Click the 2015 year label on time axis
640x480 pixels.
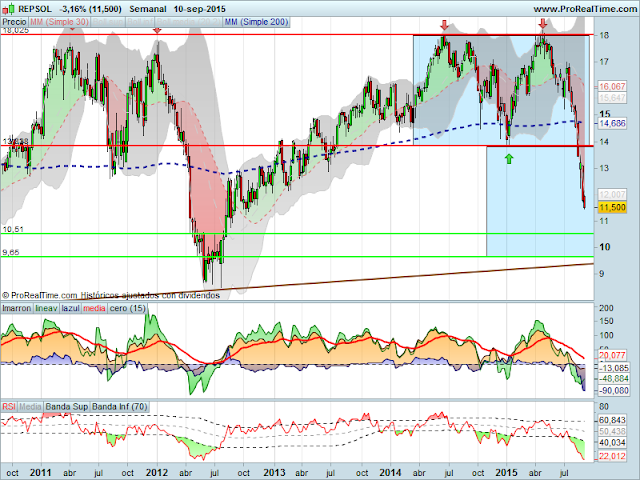pos(506,472)
